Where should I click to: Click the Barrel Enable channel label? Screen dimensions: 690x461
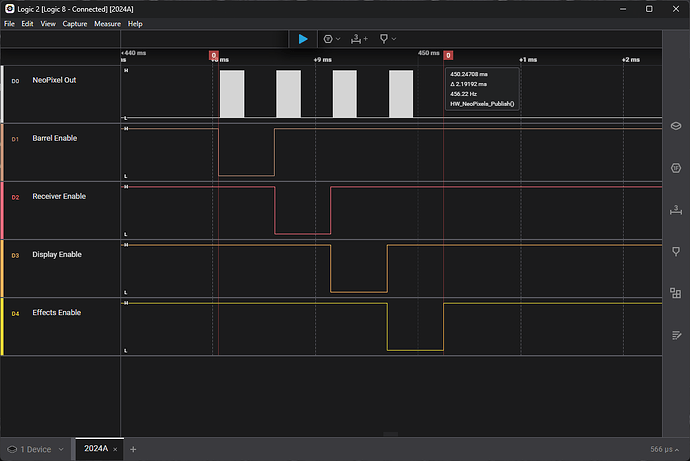pos(54,138)
